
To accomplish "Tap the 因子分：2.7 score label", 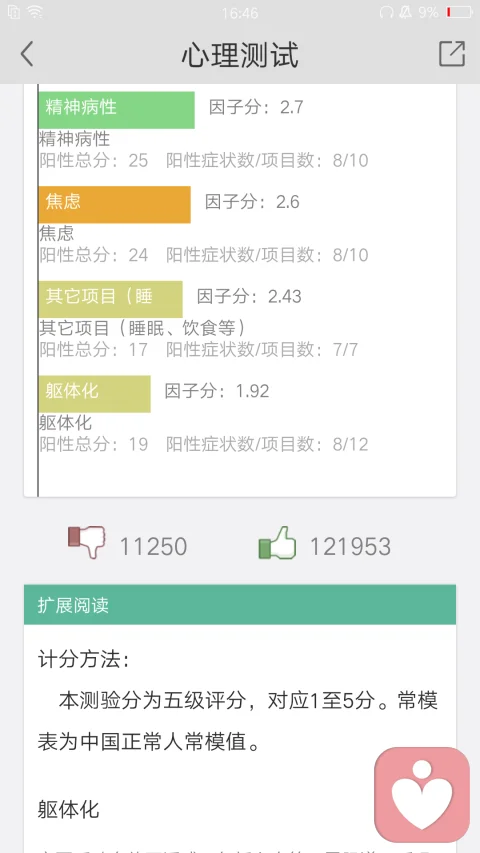I will [256, 107].
